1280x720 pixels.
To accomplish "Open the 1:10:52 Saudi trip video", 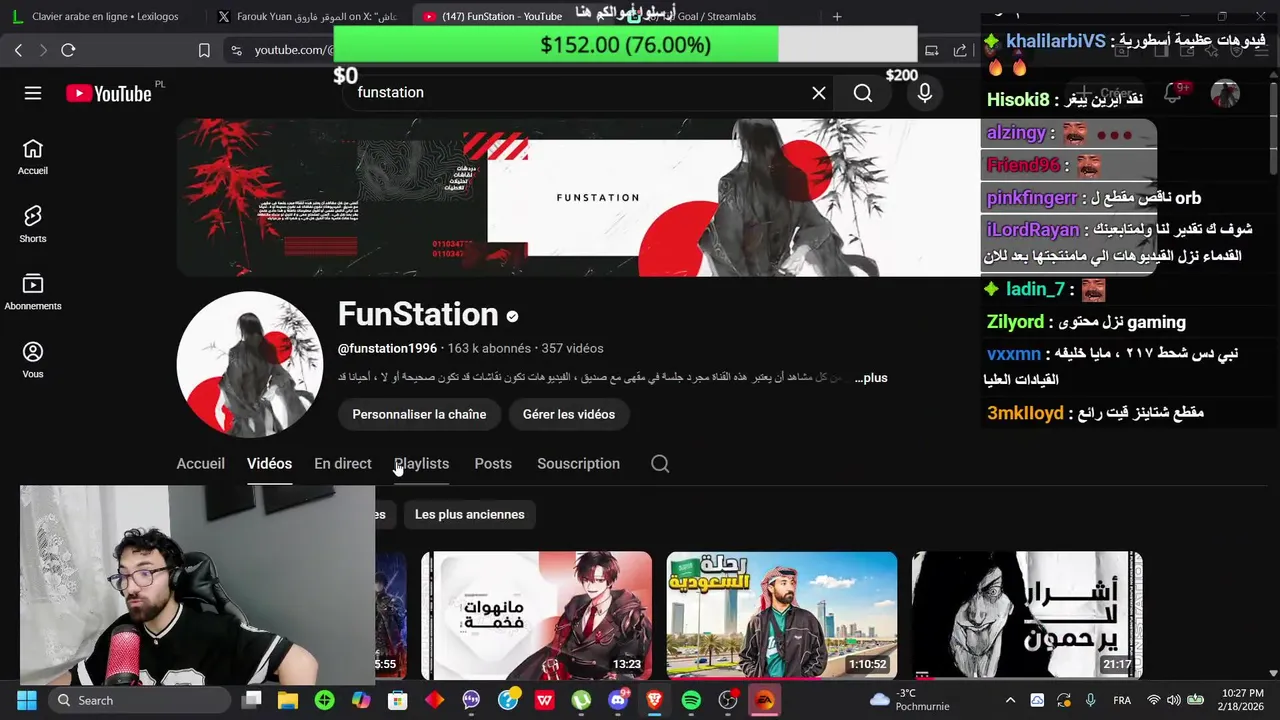I will pyautogui.click(x=782, y=615).
